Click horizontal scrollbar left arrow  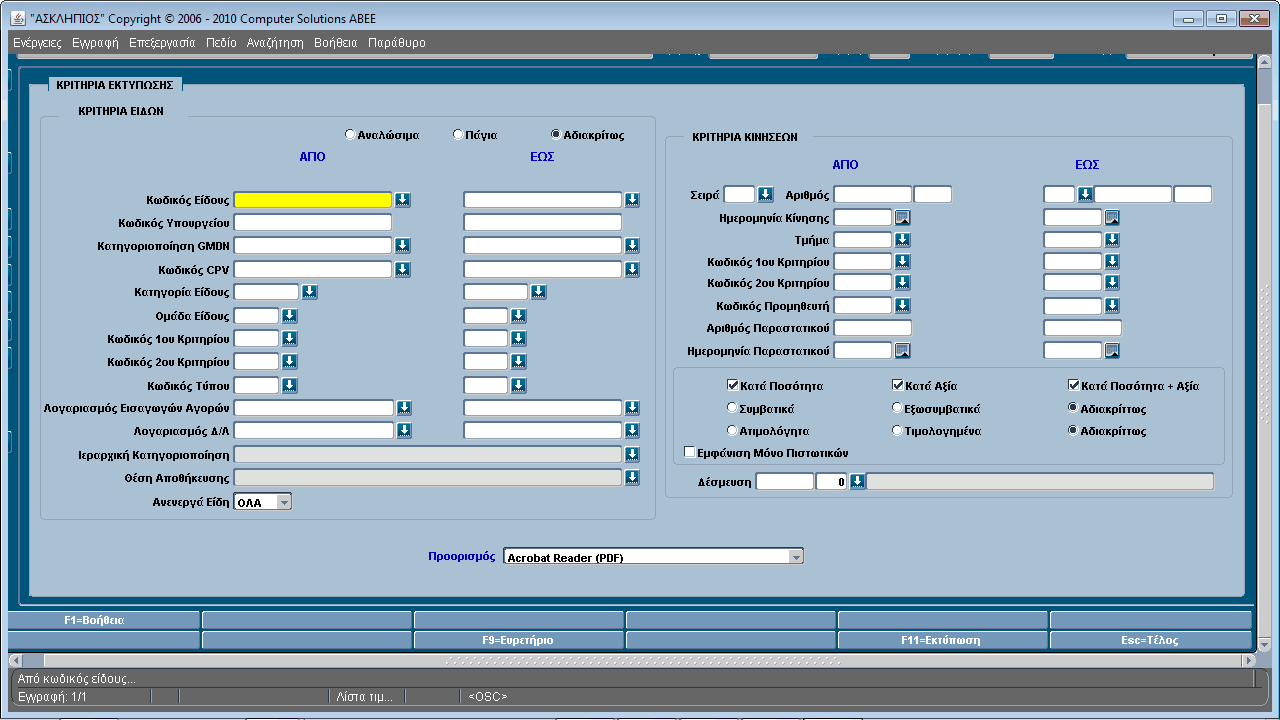(x=15, y=661)
